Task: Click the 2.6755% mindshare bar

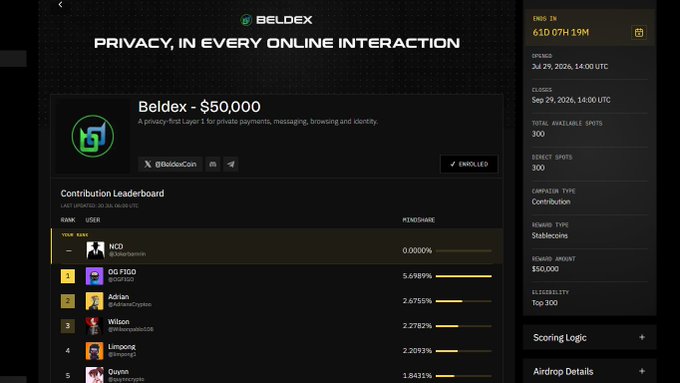Action: pyautogui.click(x=464, y=301)
